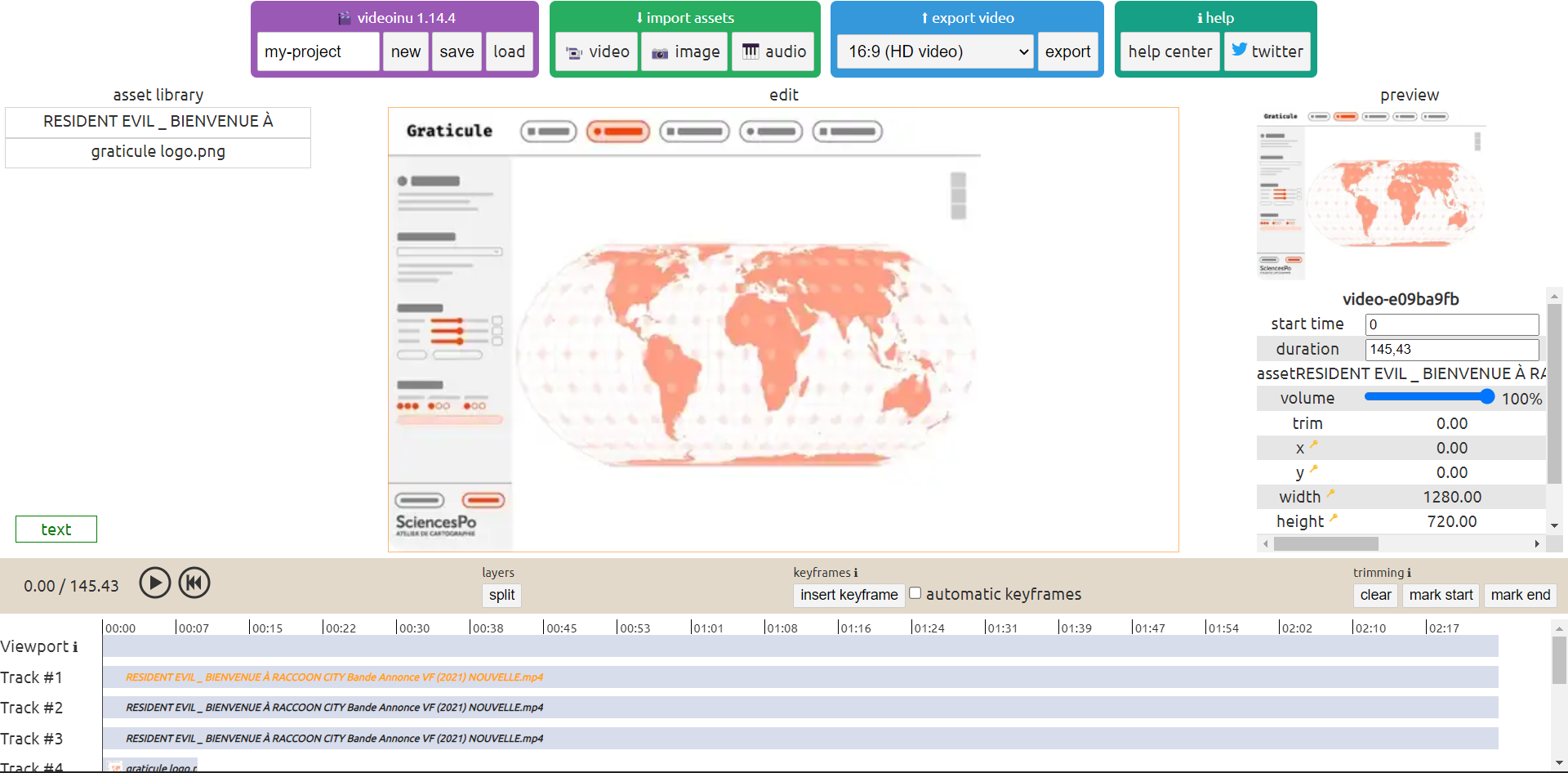Click the x value 0.00
1568x773 pixels.
[1452, 448]
